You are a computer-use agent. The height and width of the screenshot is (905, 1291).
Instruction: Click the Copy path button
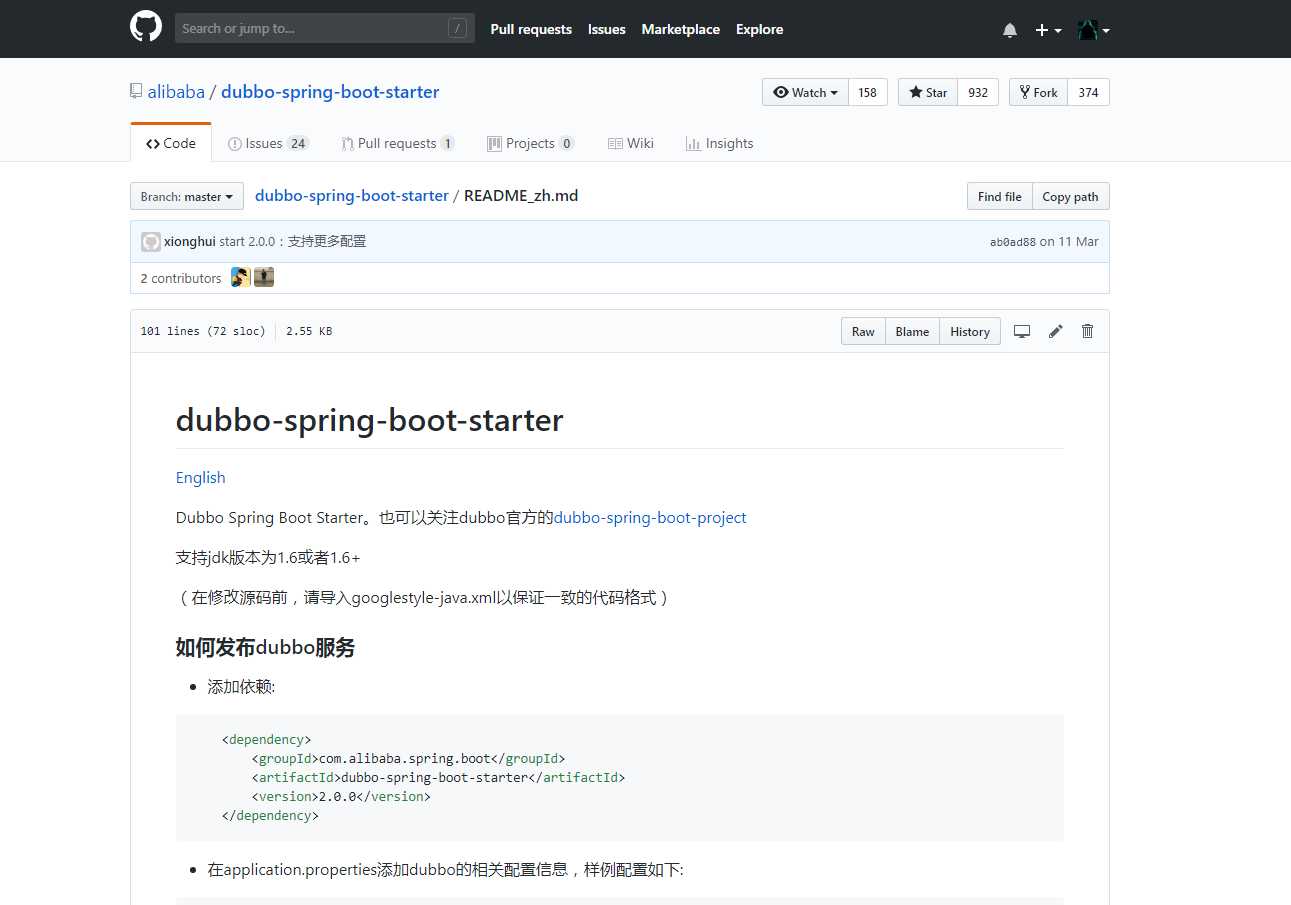1070,196
